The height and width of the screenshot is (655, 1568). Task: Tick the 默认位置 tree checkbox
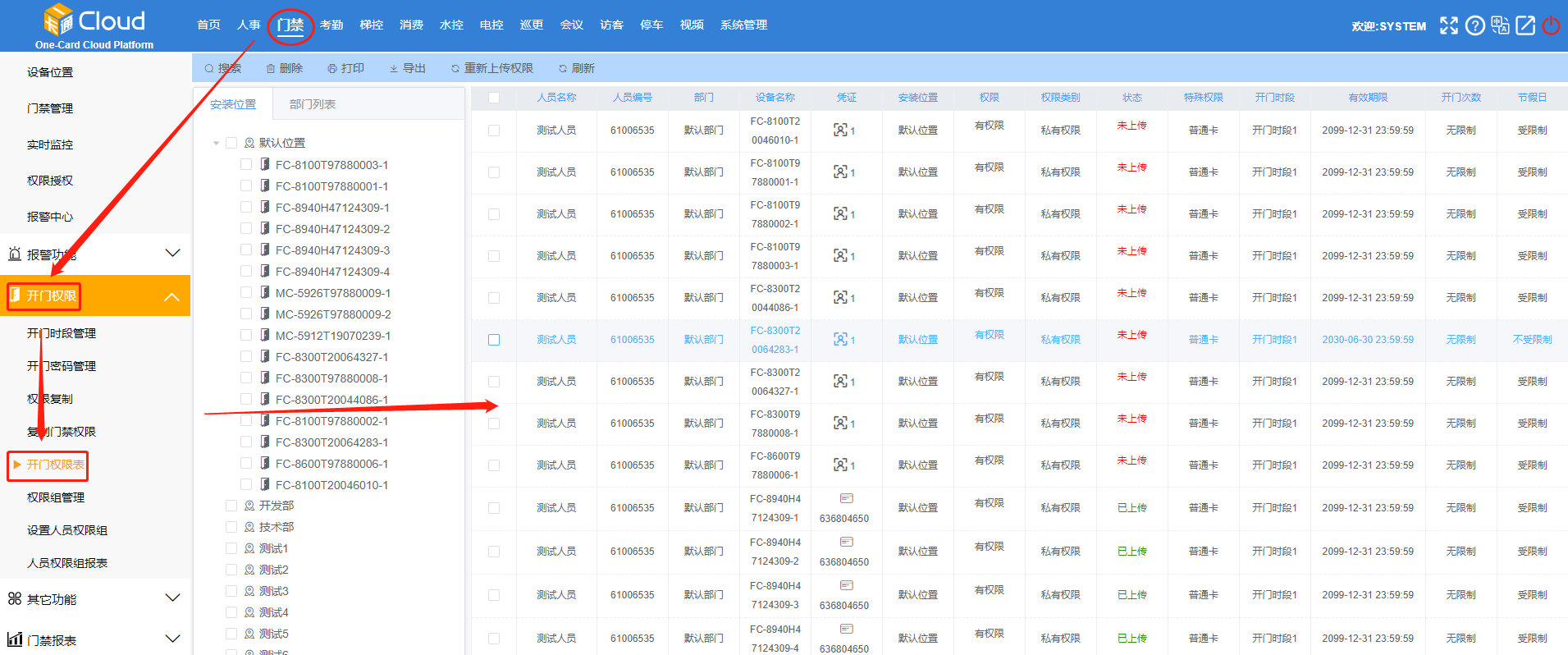[x=231, y=143]
